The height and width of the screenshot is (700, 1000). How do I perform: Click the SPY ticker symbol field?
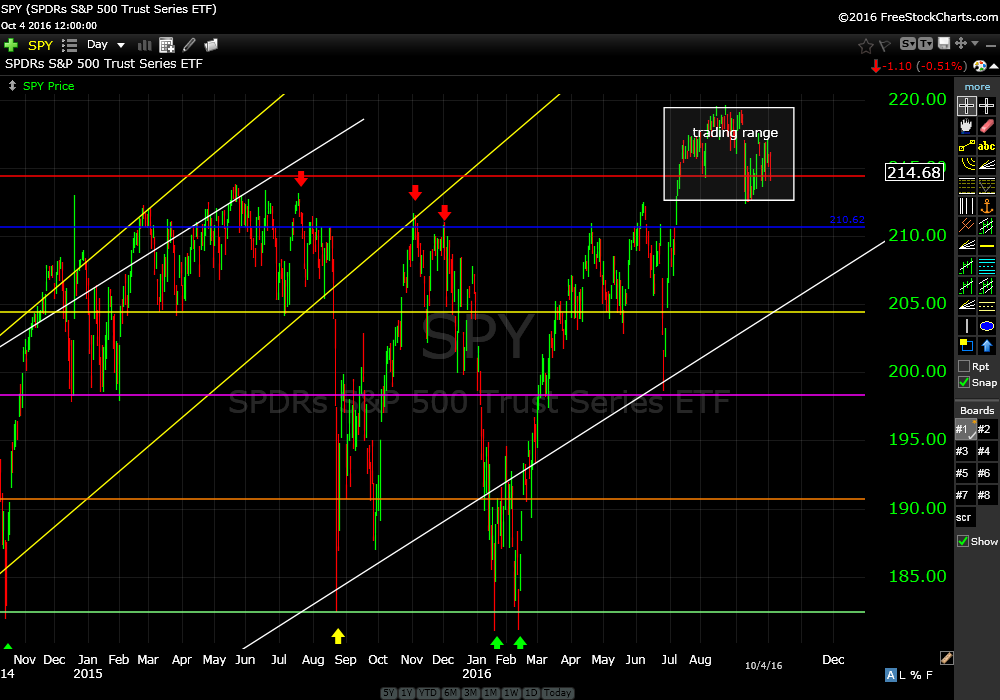pos(40,45)
